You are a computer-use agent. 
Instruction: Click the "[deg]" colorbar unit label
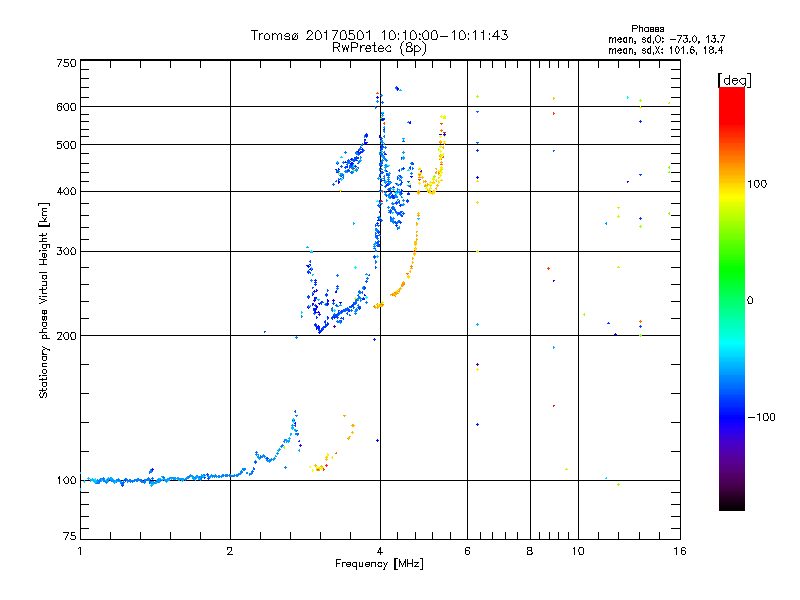tap(734, 80)
